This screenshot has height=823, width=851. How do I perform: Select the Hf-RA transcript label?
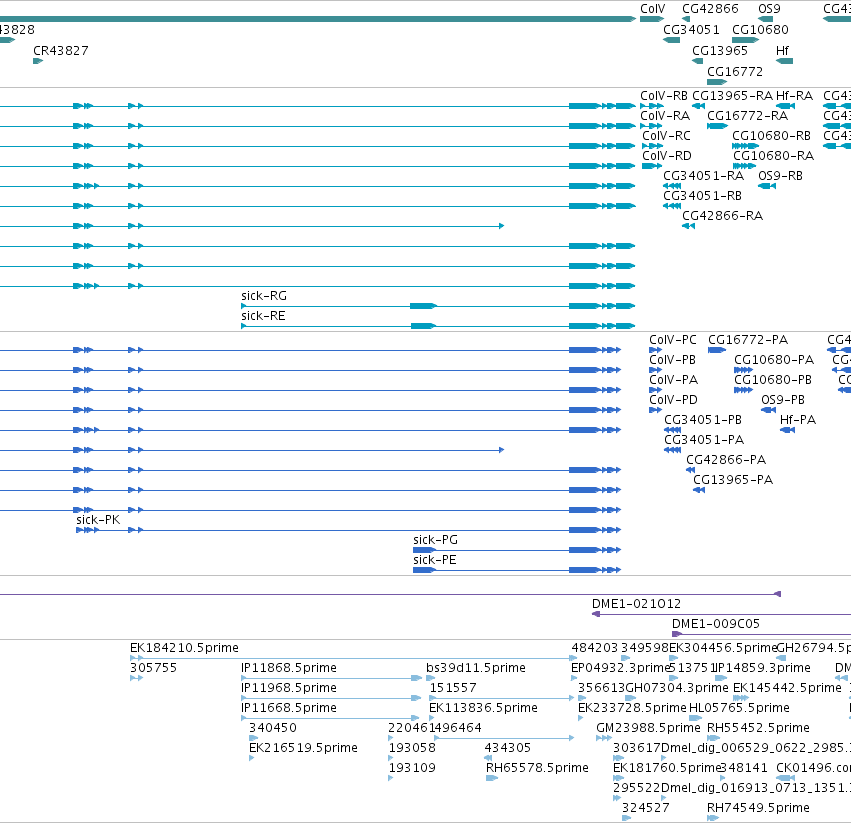pos(794,96)
